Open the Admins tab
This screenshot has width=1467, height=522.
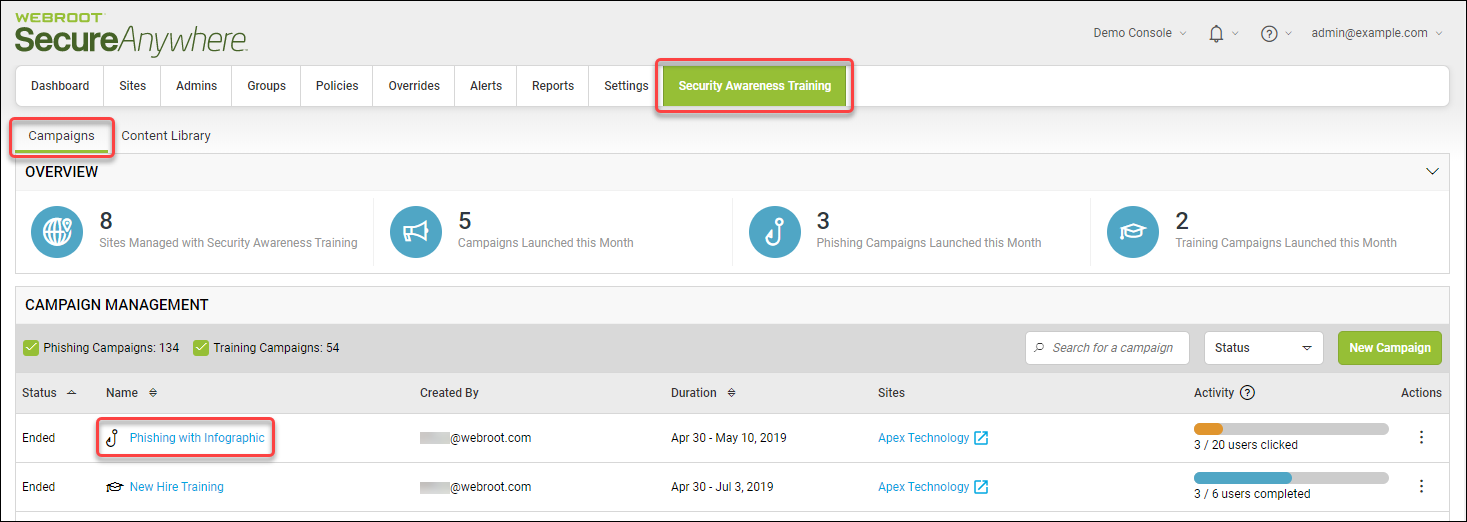pyautogui.click(x=197, y=86)
